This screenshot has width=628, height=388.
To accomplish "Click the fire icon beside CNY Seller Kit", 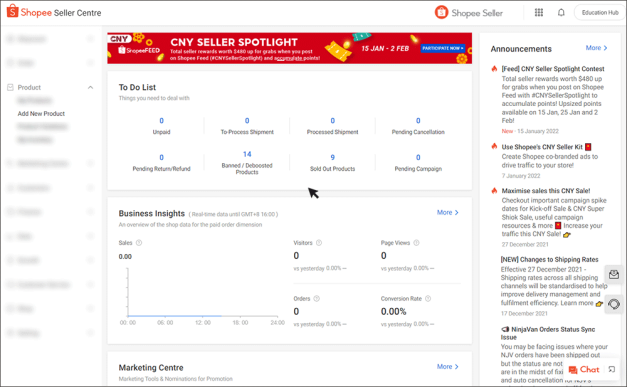I will pos(494,146).
